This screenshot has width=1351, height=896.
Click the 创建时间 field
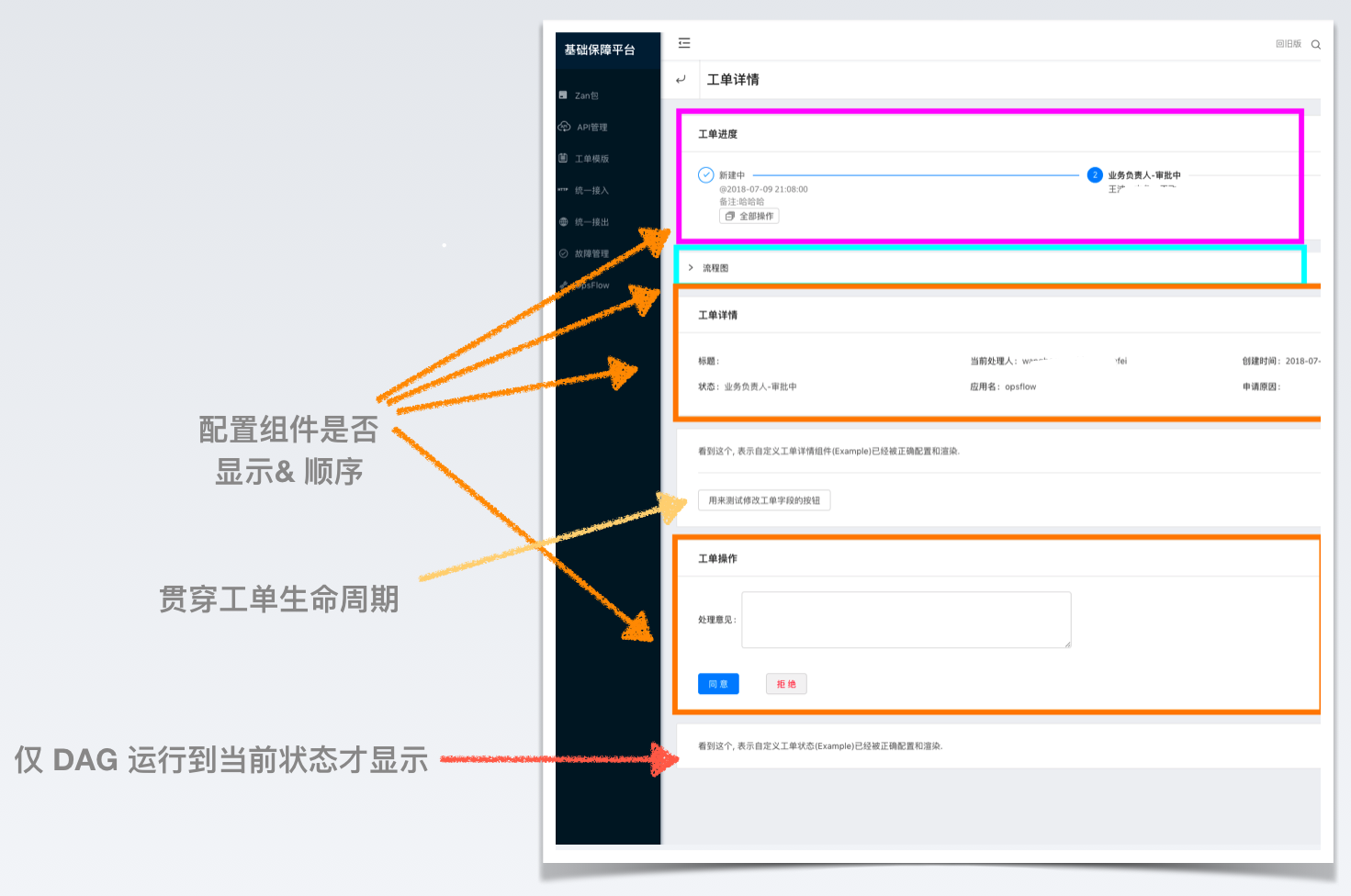click(x=1281, y=361)
